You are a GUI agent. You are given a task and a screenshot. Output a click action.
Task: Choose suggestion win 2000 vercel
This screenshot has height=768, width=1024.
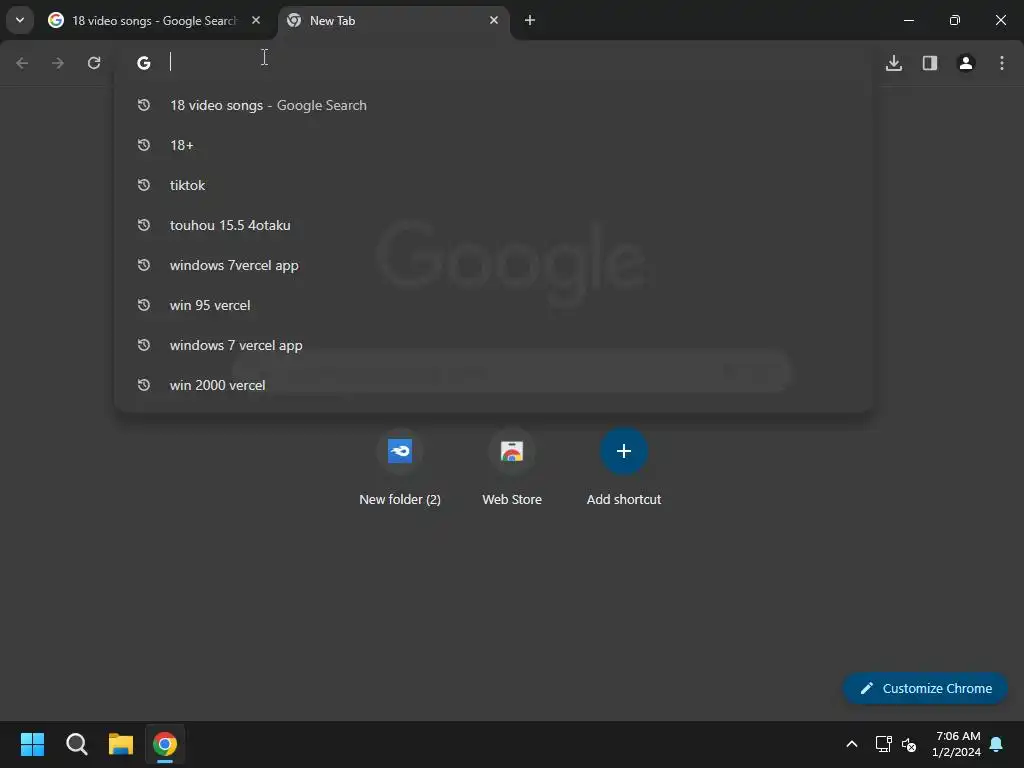[x=494, y=385]
